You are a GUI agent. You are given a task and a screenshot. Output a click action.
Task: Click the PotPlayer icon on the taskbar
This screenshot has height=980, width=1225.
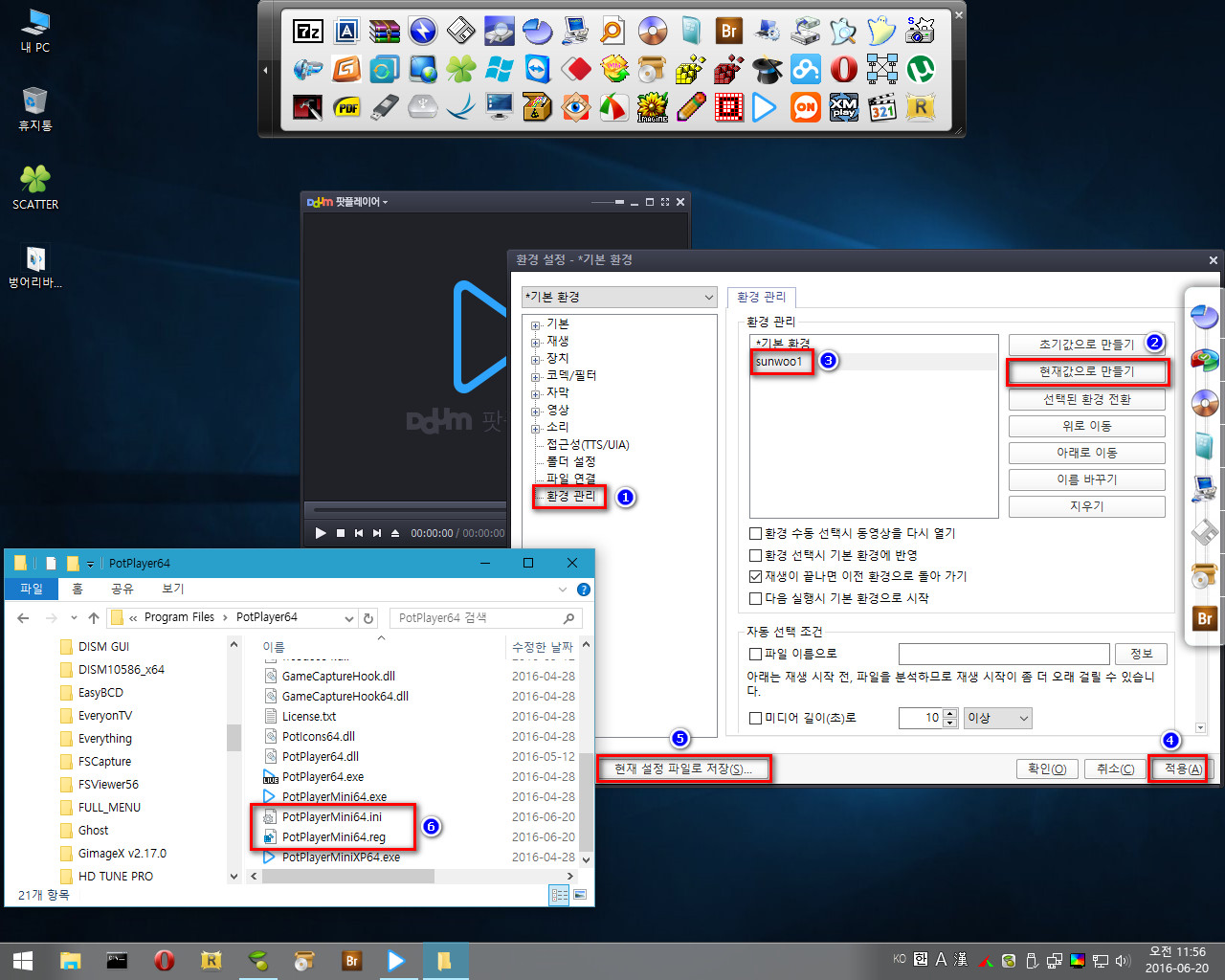(396, 960)
